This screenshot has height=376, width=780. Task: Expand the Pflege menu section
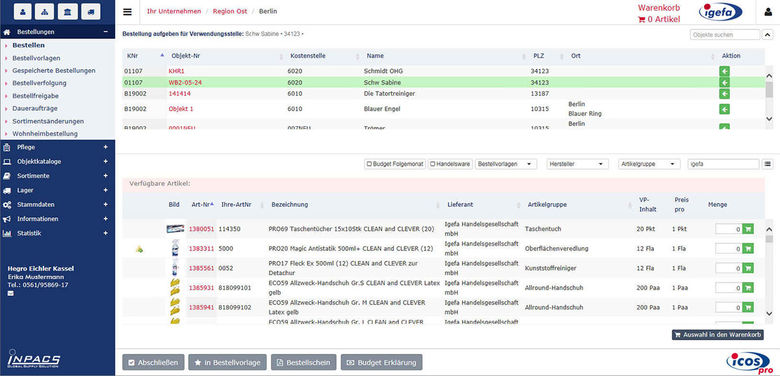pyautogui.click(x=105, y=147)
